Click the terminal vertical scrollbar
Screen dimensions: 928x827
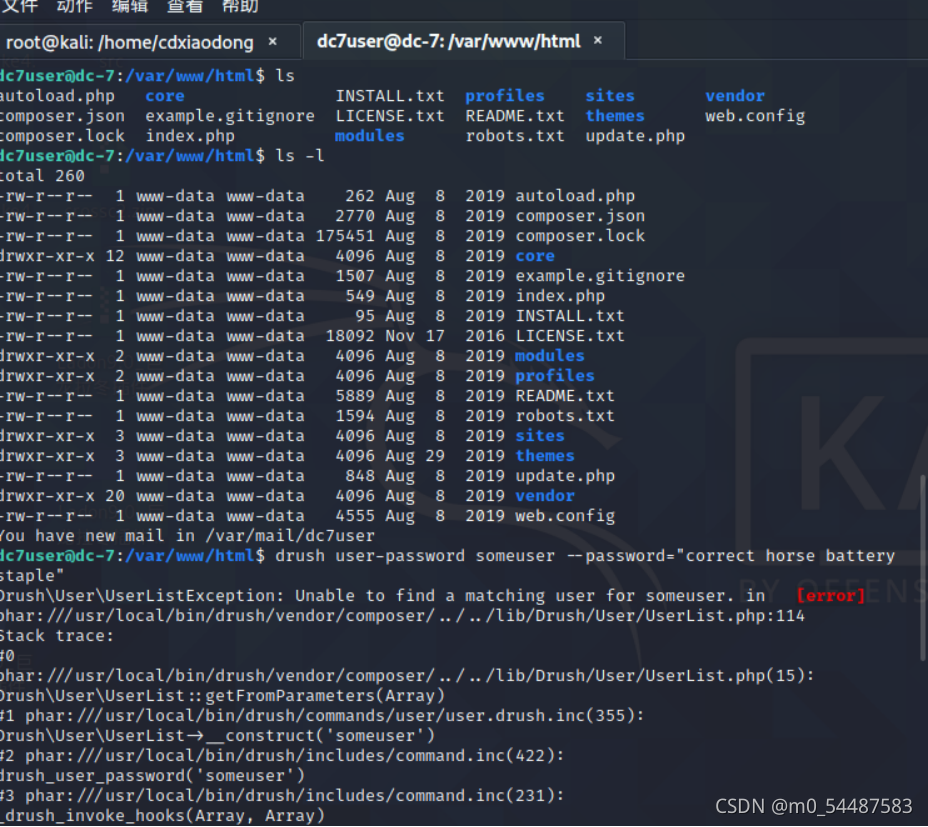pos(923,568)
